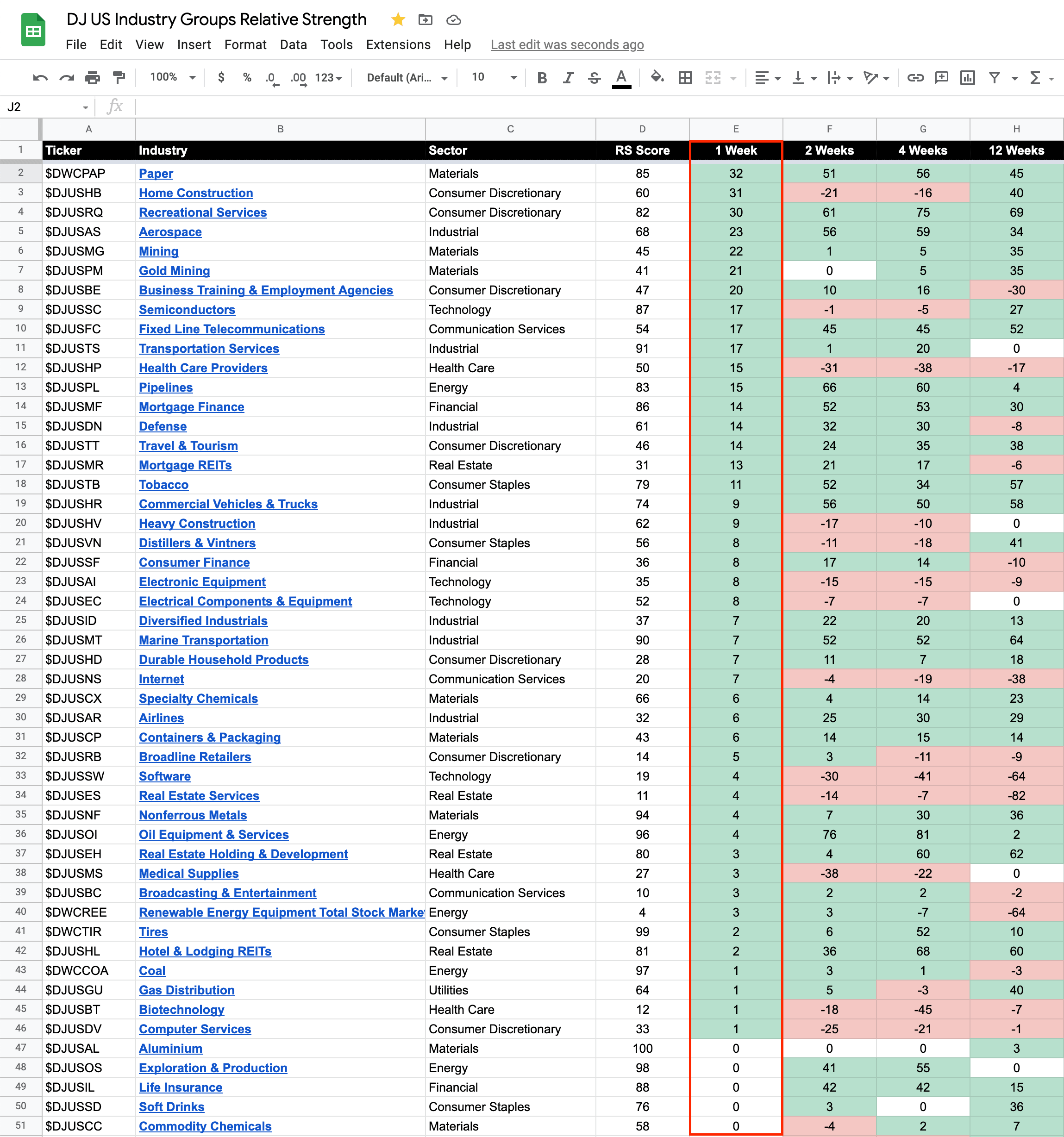Click the undo icon
This screenshot has height=1137, width=1064.
40,78
